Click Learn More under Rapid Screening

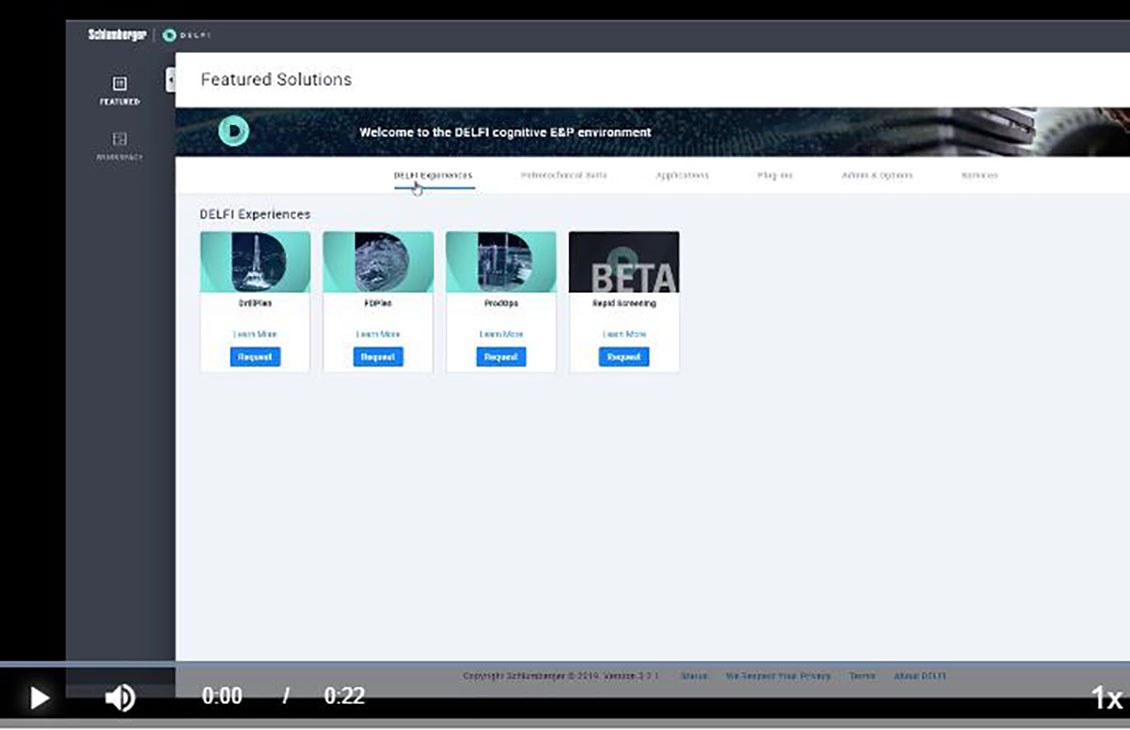point(624,334)
